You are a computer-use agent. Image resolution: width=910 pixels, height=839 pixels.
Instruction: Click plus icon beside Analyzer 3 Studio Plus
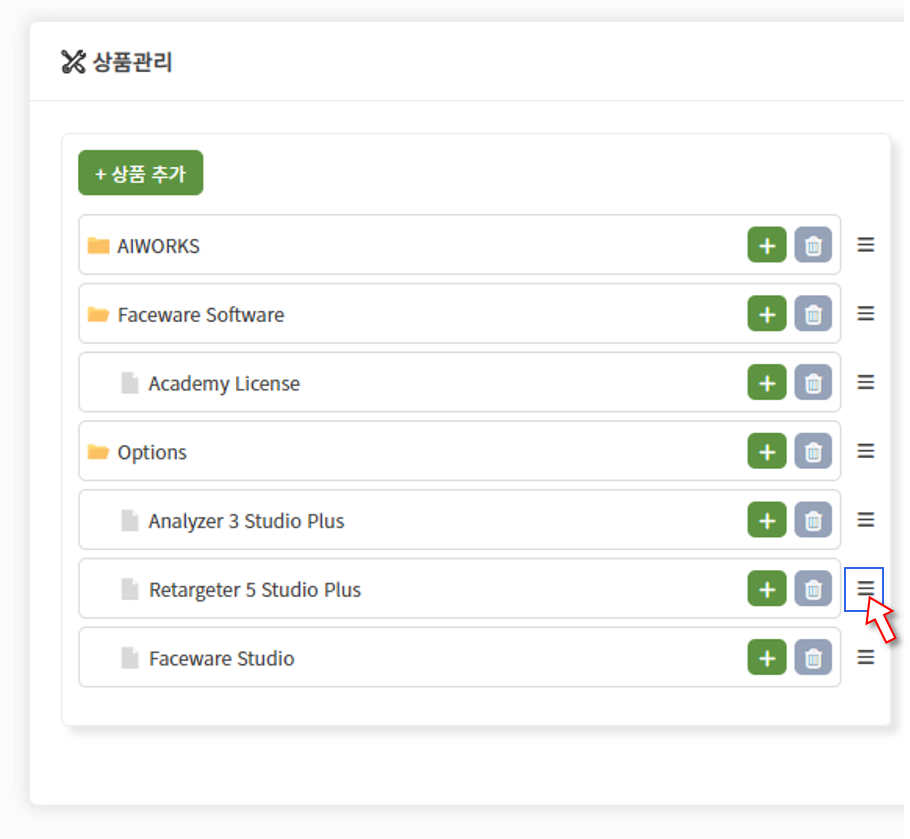pos(767,520)
